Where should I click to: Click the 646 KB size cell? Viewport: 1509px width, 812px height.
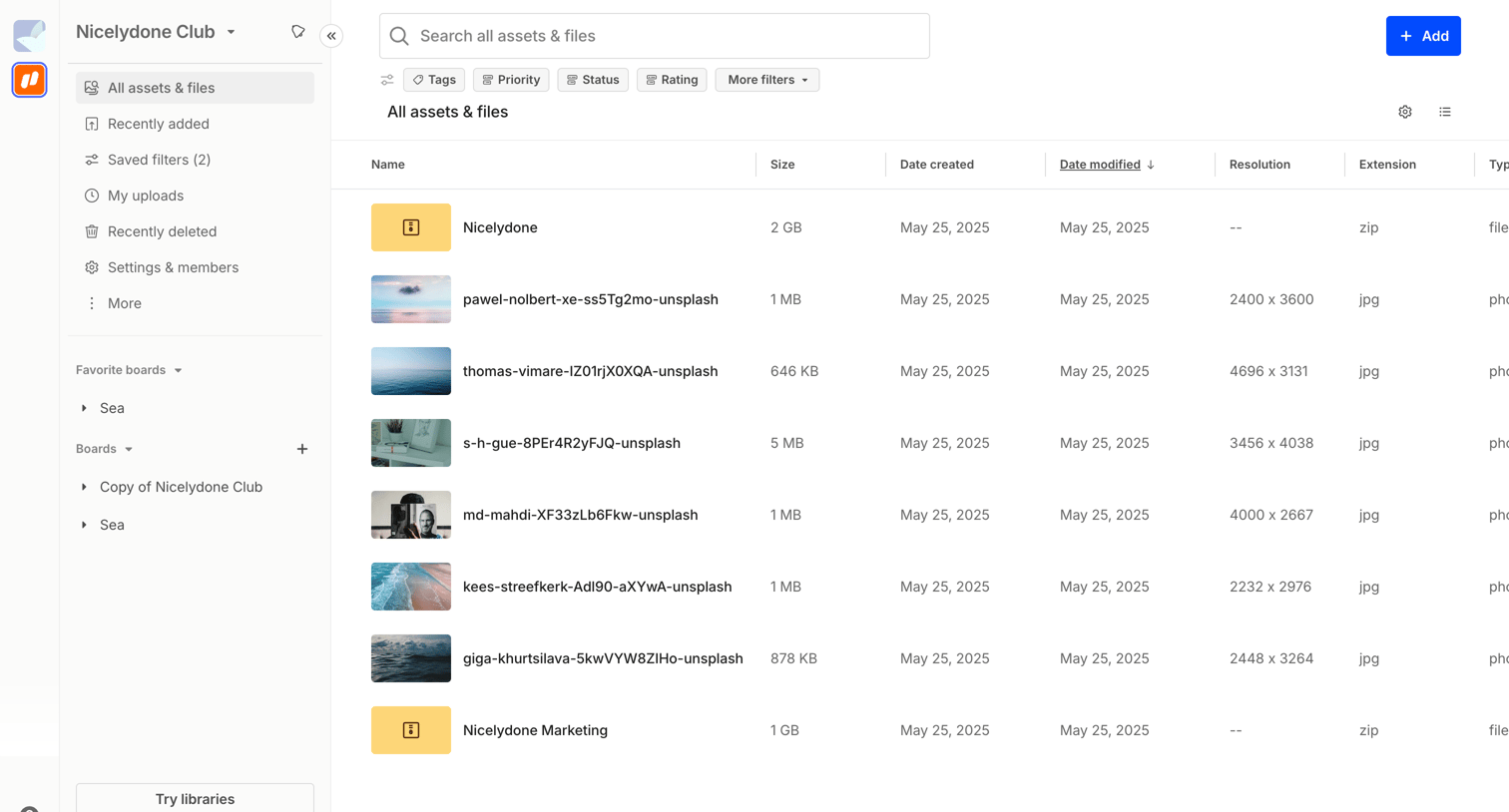(x=794, y=371)
